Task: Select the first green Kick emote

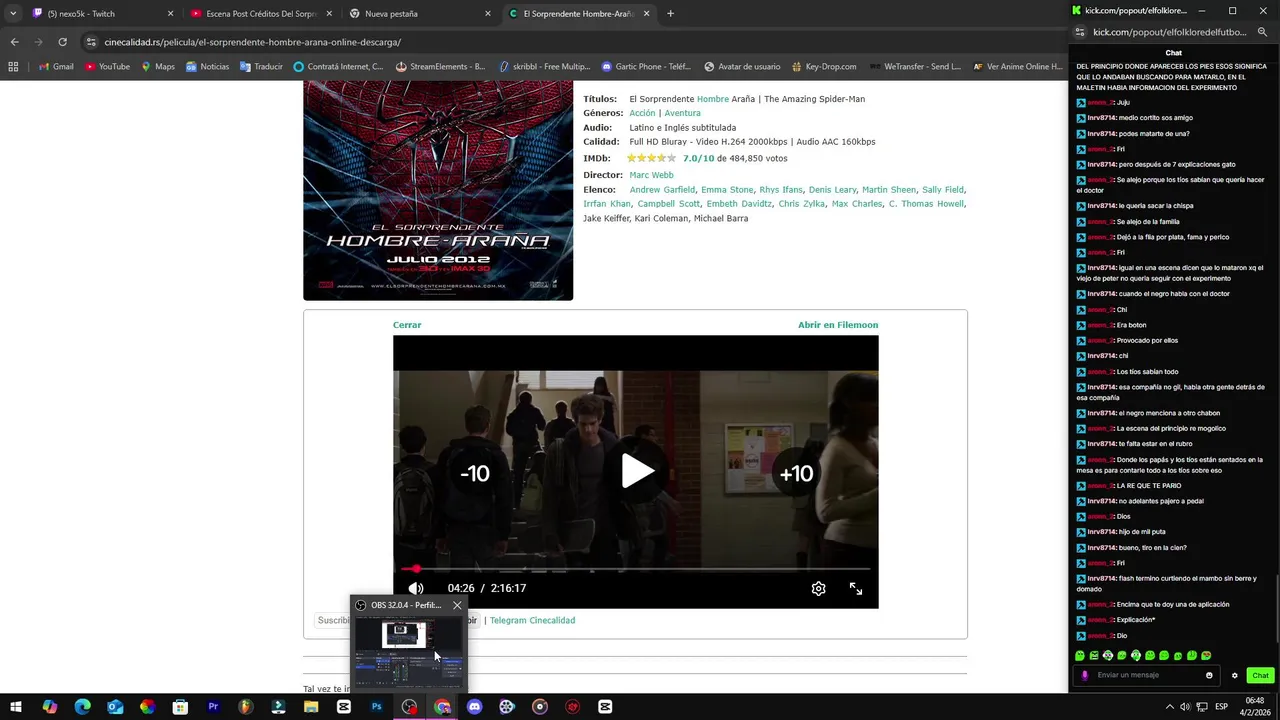Action: 1080,656
